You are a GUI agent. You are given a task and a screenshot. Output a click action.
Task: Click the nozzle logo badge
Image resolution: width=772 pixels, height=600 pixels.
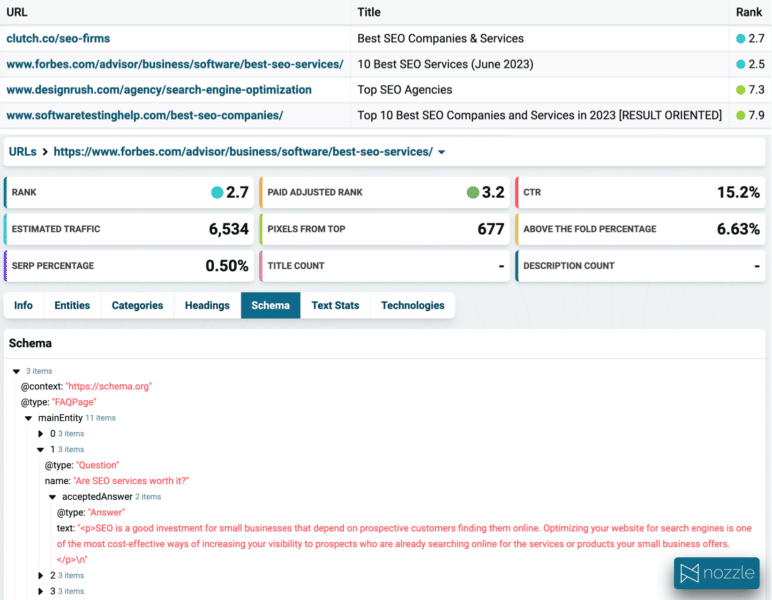(715, 574)
